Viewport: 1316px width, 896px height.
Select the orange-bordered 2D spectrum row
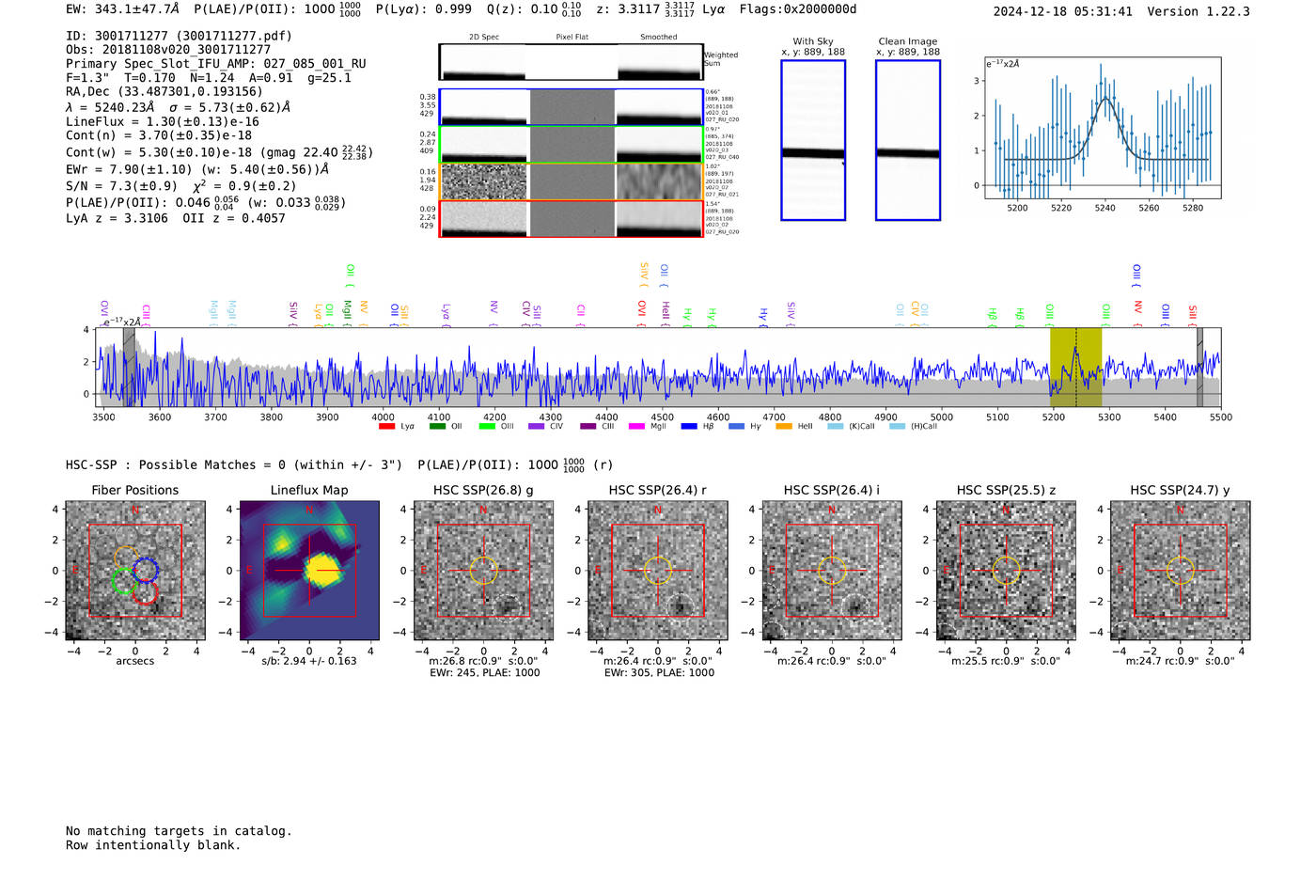click(571, 181)
